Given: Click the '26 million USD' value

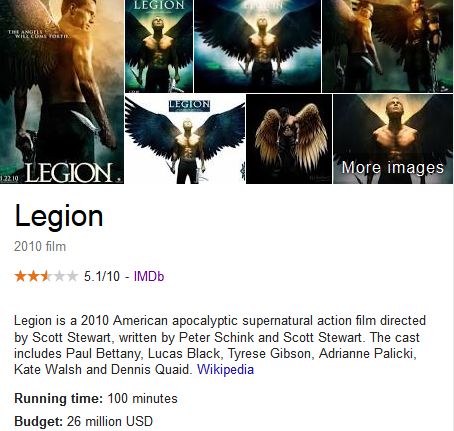Looking at the screenshot, I should click(x=110, y=421).
